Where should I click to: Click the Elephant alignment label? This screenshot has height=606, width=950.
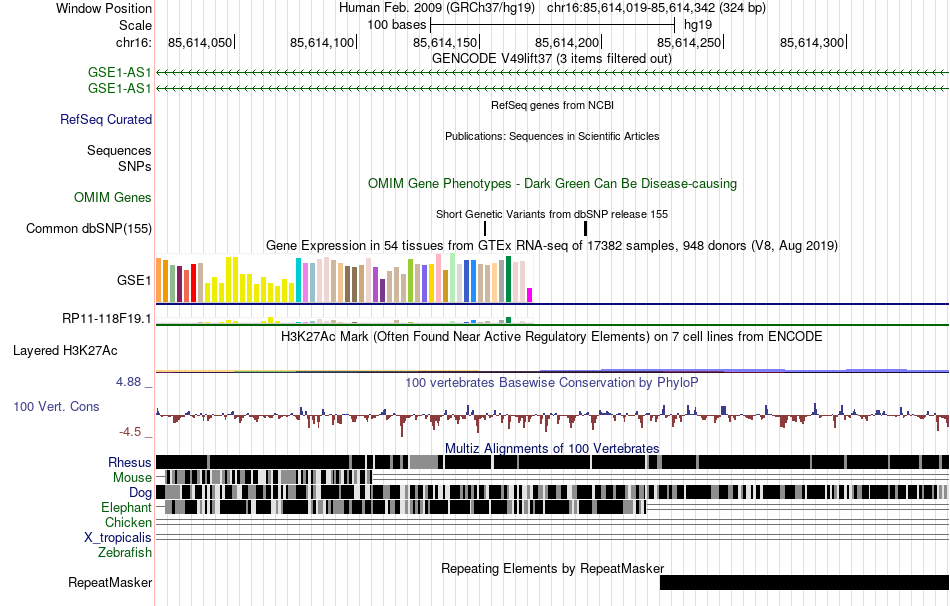pyautogui.click(x=126, y=508)
